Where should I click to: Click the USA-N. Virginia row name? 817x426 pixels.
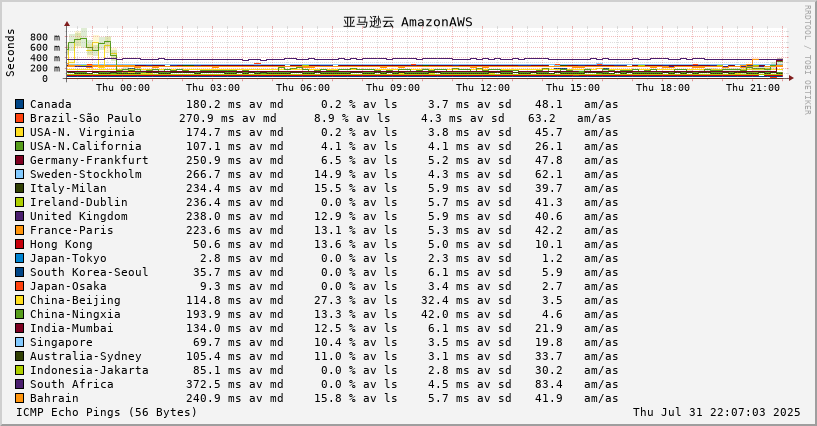82,132
